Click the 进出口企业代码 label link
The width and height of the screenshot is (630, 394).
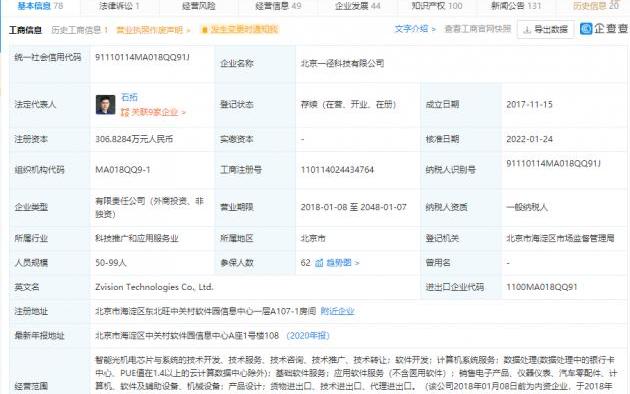click(x=454, y=287)
